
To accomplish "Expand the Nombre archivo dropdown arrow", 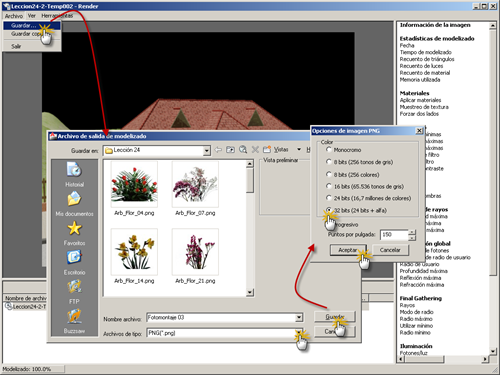I will [299, 317].
